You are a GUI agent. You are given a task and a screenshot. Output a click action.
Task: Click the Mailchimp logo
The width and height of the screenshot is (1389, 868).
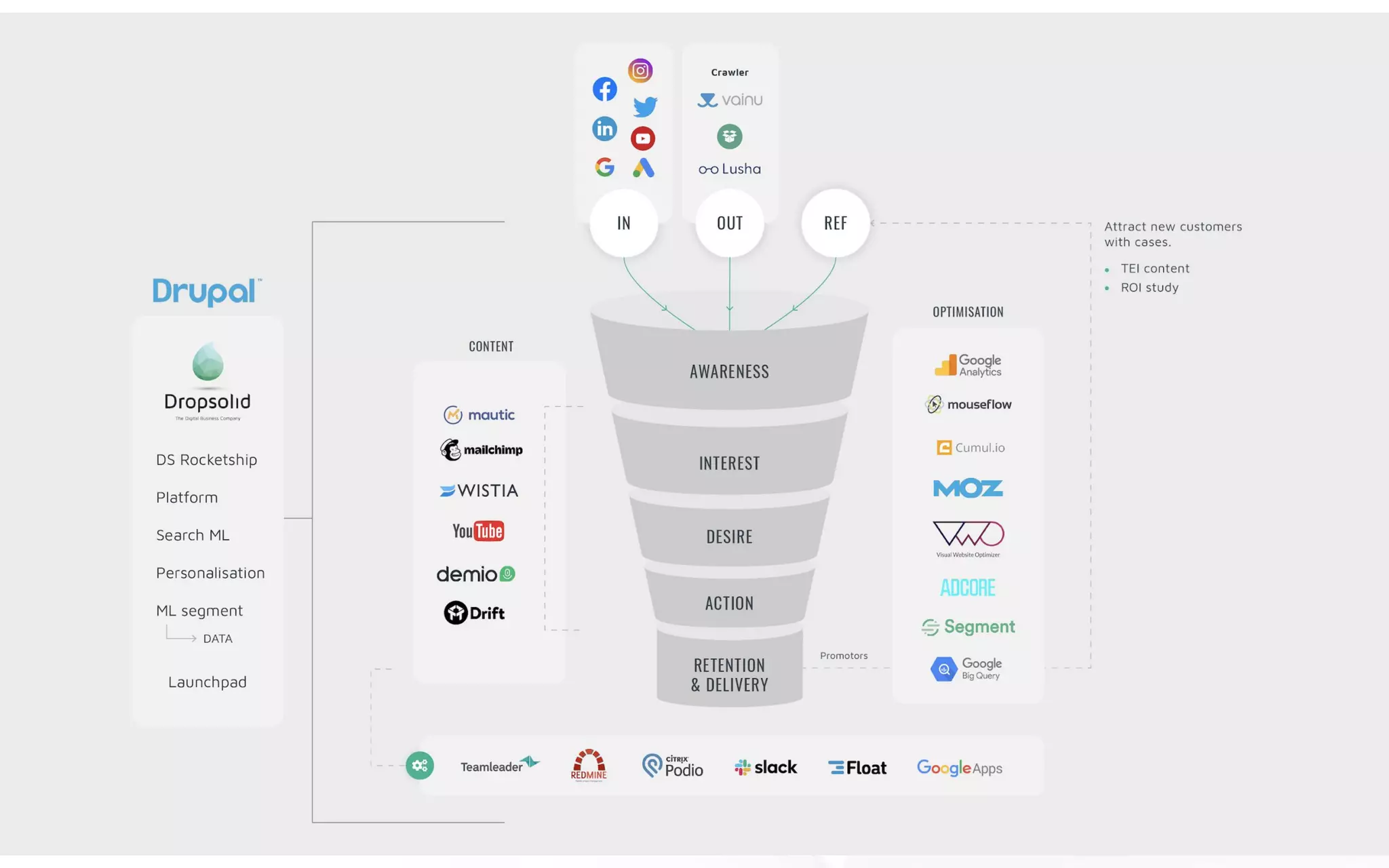coord(482,450)
